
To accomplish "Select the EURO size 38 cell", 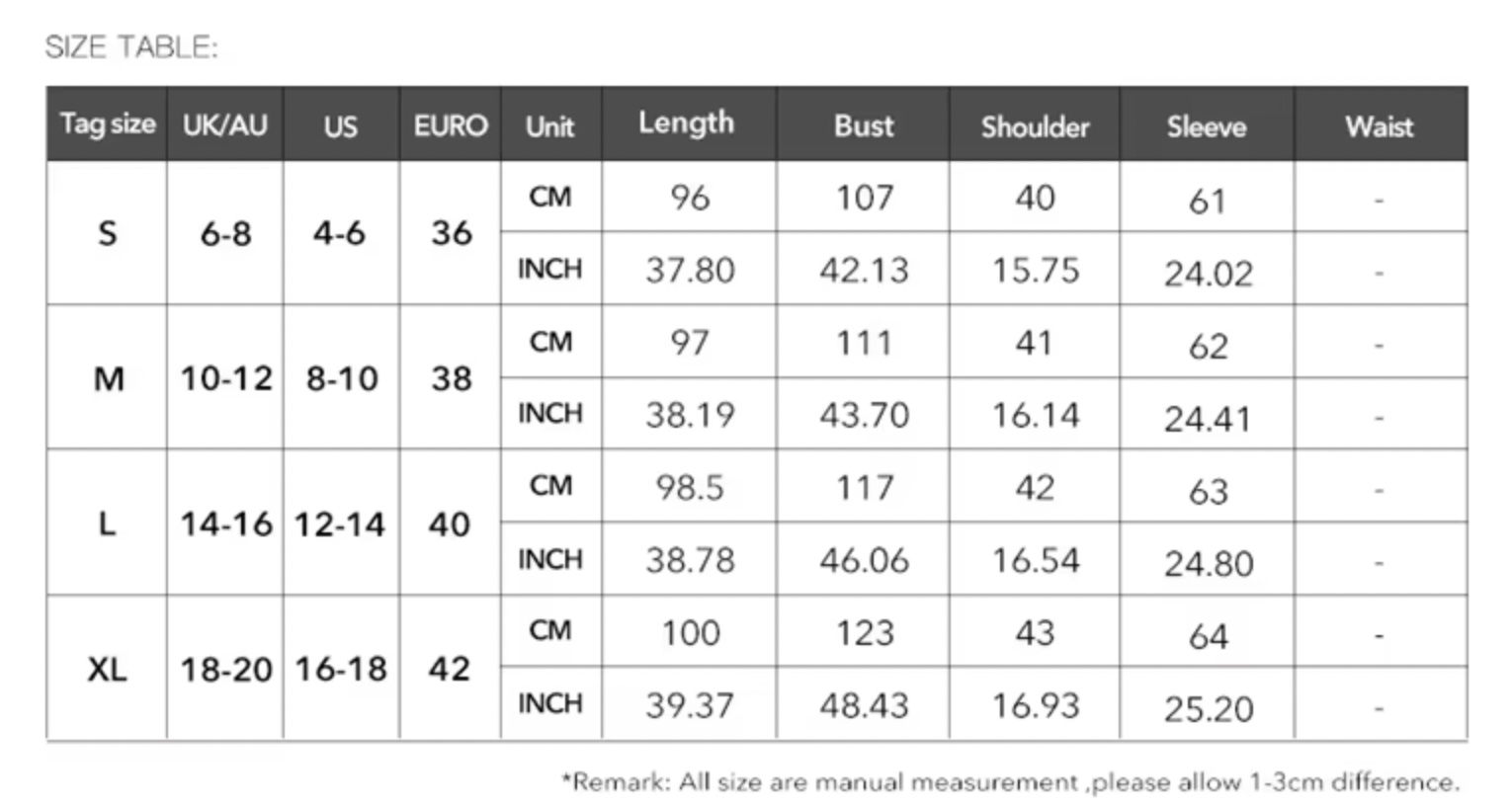I will (x=451, y=378).
